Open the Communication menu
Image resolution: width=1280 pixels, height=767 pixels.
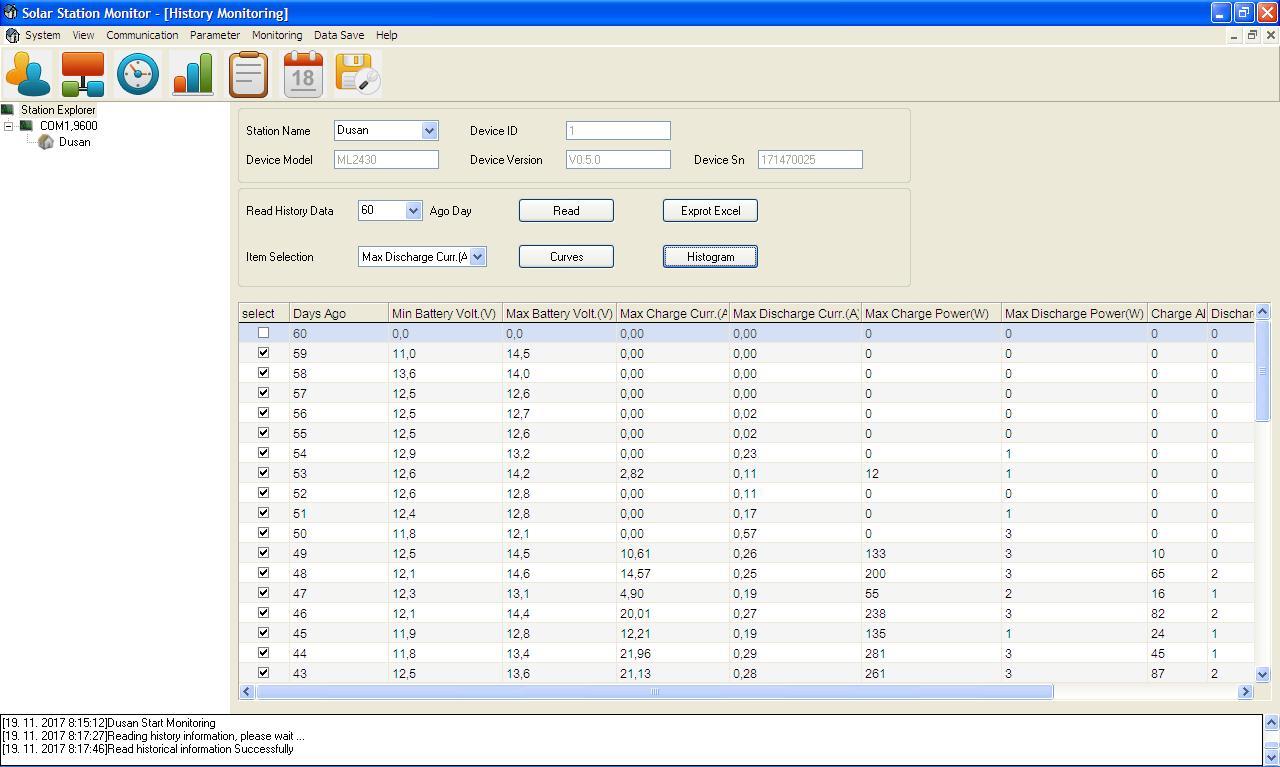[142, 35]
